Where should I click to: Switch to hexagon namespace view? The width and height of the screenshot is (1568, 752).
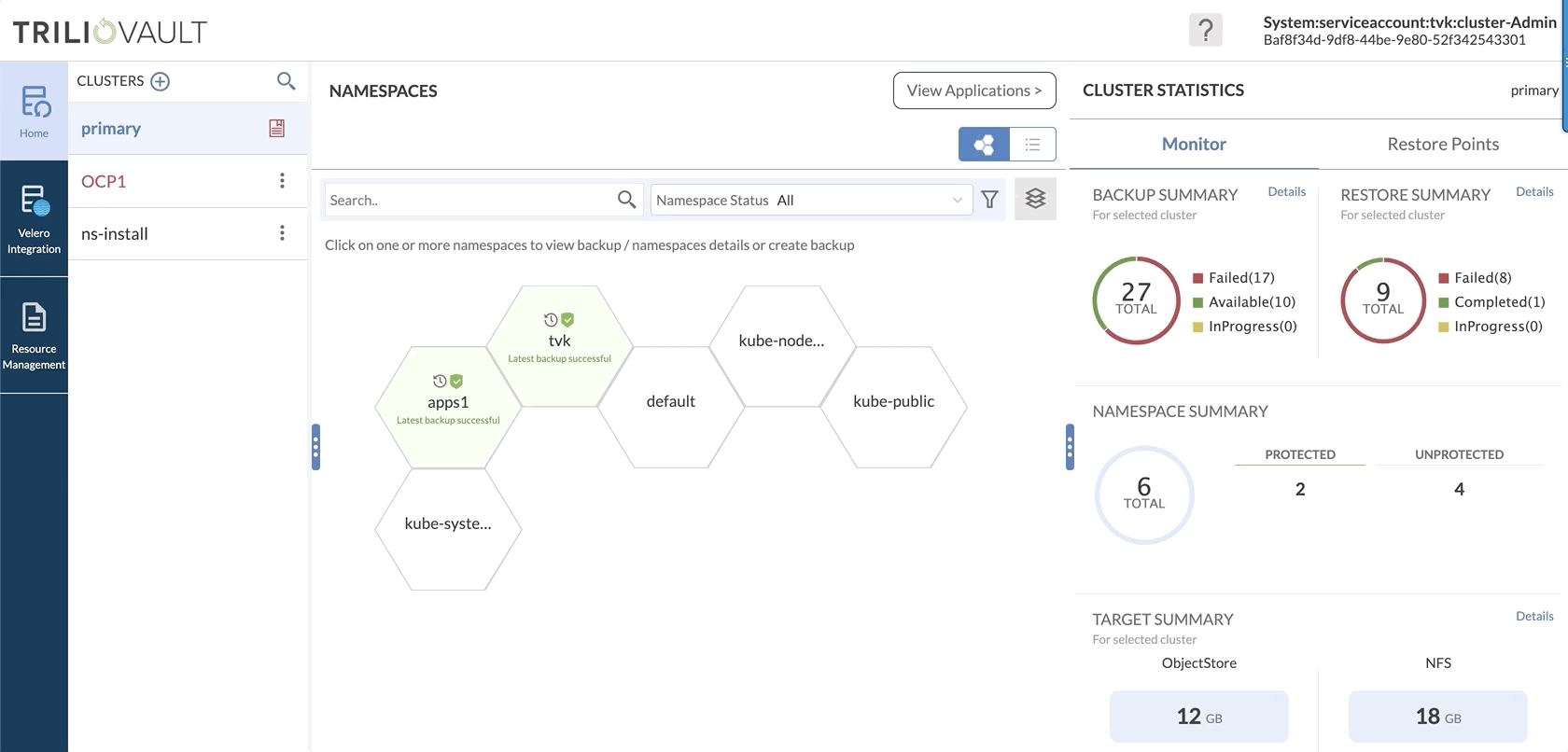click(x=984, y=145)
